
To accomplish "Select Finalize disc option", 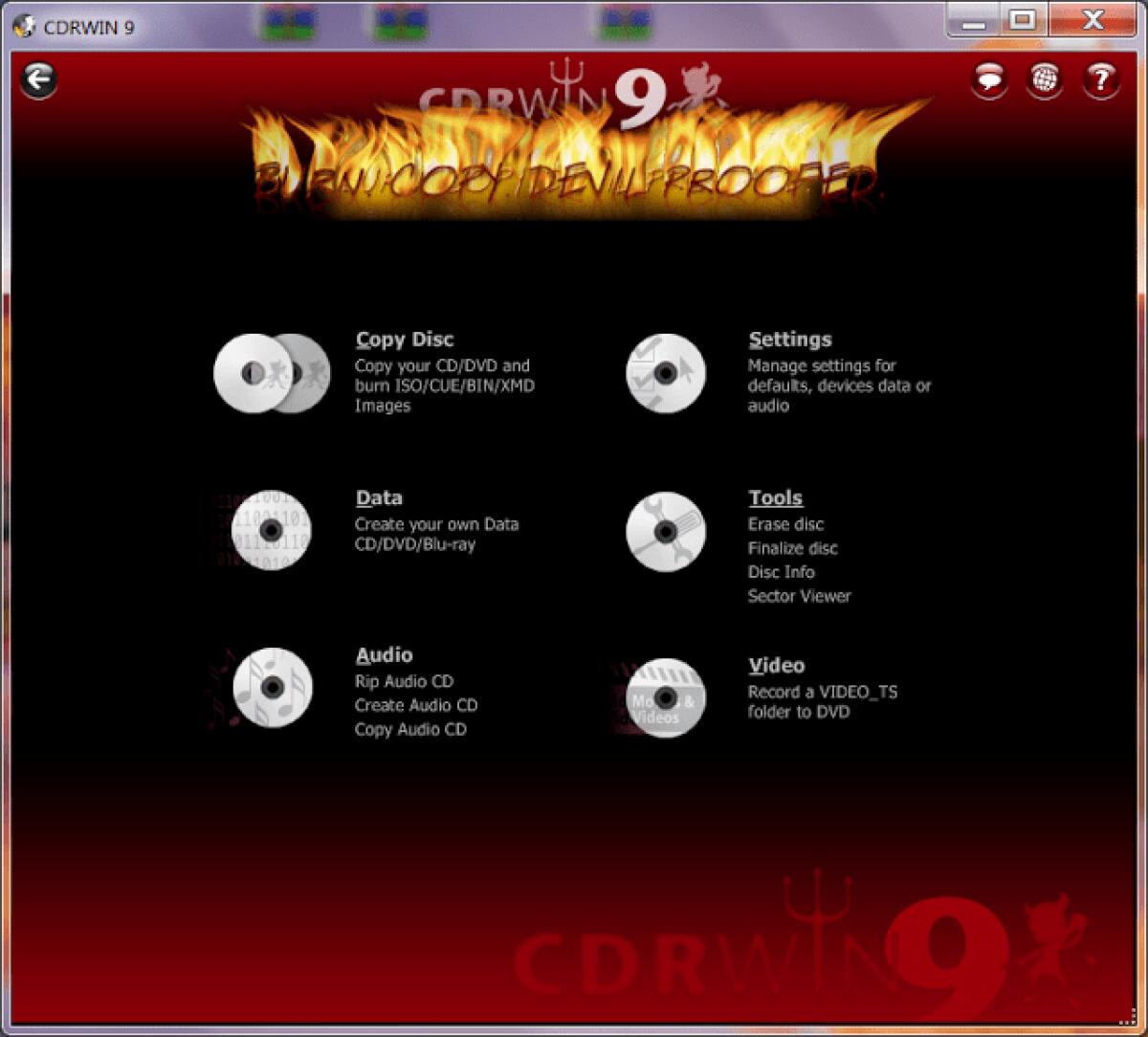I will coord(792,548).
